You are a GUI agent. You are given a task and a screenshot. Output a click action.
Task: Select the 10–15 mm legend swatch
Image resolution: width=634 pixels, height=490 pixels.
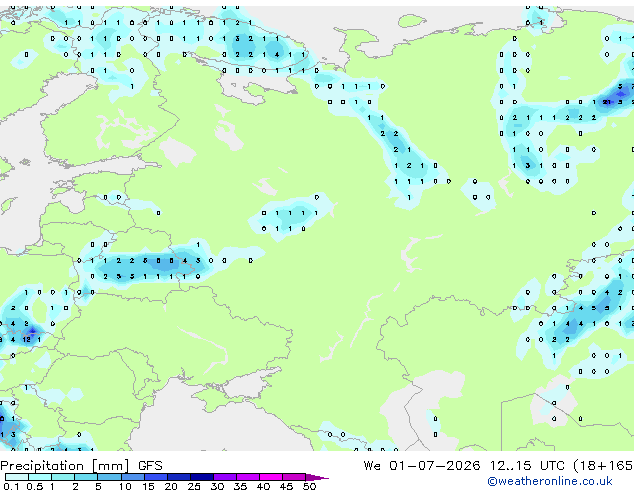pyautogui.click(x=133, y=477)
